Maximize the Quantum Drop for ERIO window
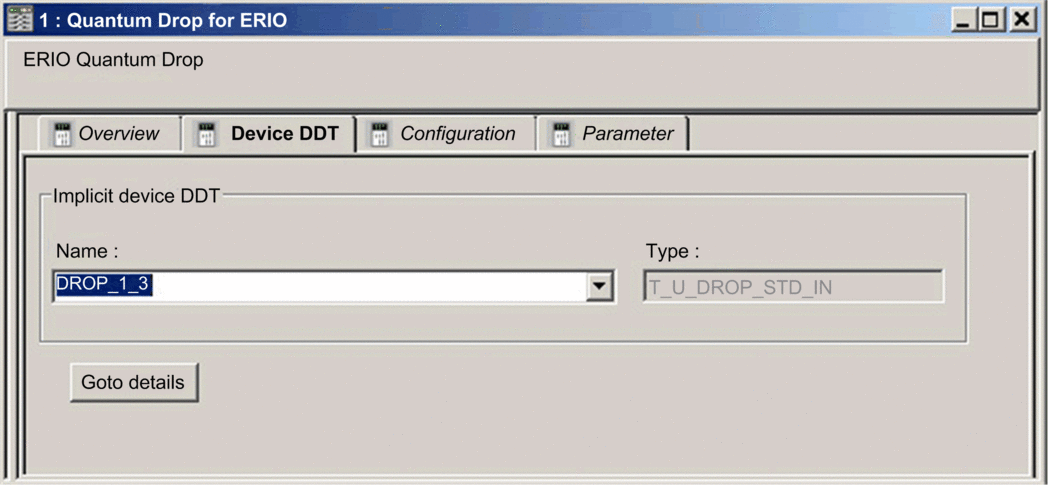The width and height of the screenshot is (1048, 485). click(991, 21)
